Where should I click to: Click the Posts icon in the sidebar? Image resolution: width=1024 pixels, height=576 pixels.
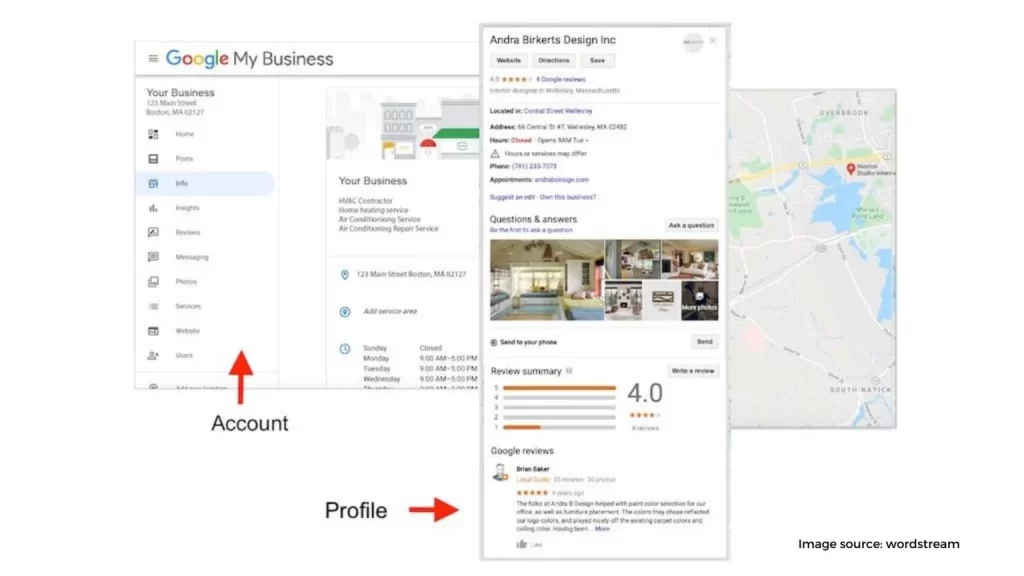pyautogui.click(x=153, y=159)
